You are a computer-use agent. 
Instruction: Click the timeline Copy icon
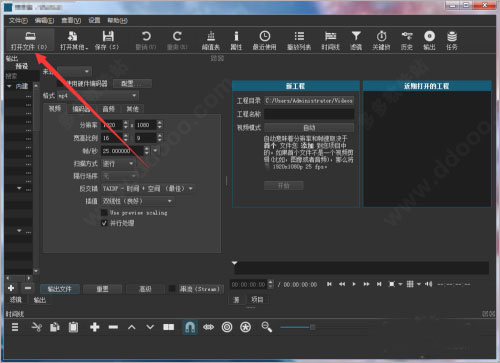pyautogui.click(x=55, y=327)
